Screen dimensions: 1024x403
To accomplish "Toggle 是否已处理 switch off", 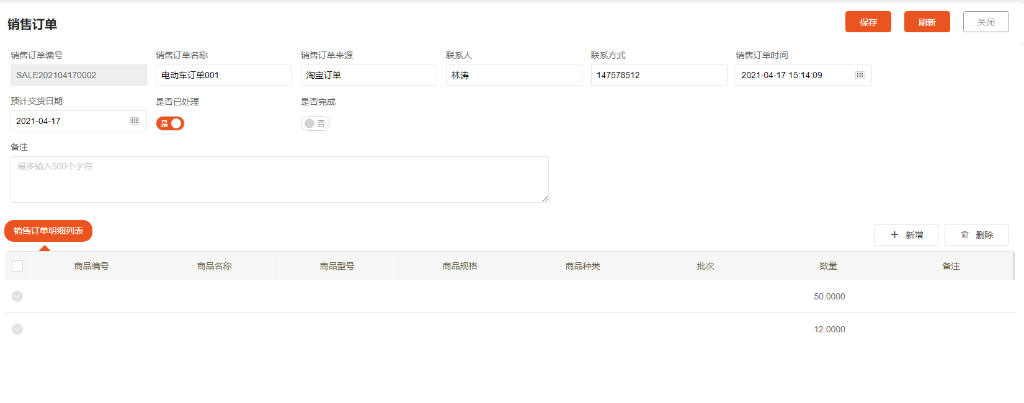I will tap(171, 123).
